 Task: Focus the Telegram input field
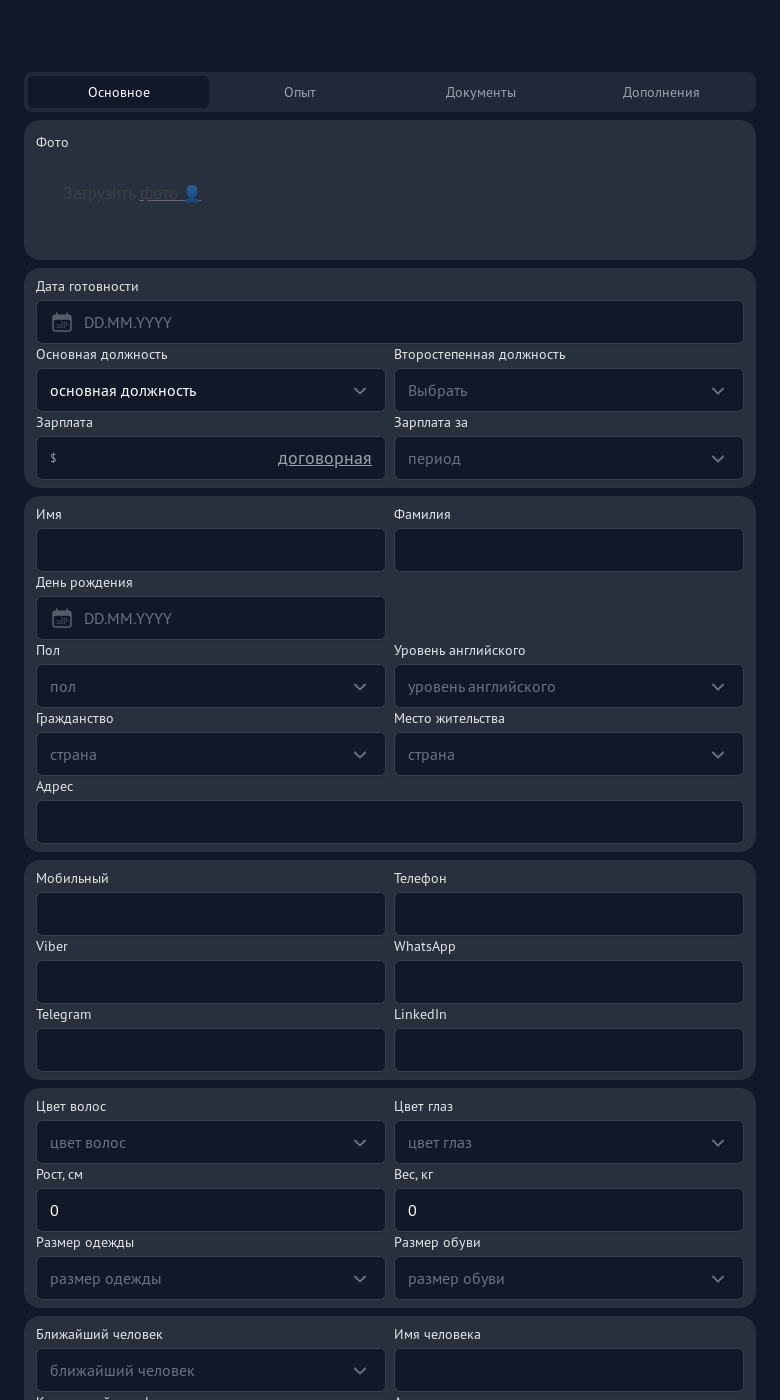click(x=210, y=1050)
